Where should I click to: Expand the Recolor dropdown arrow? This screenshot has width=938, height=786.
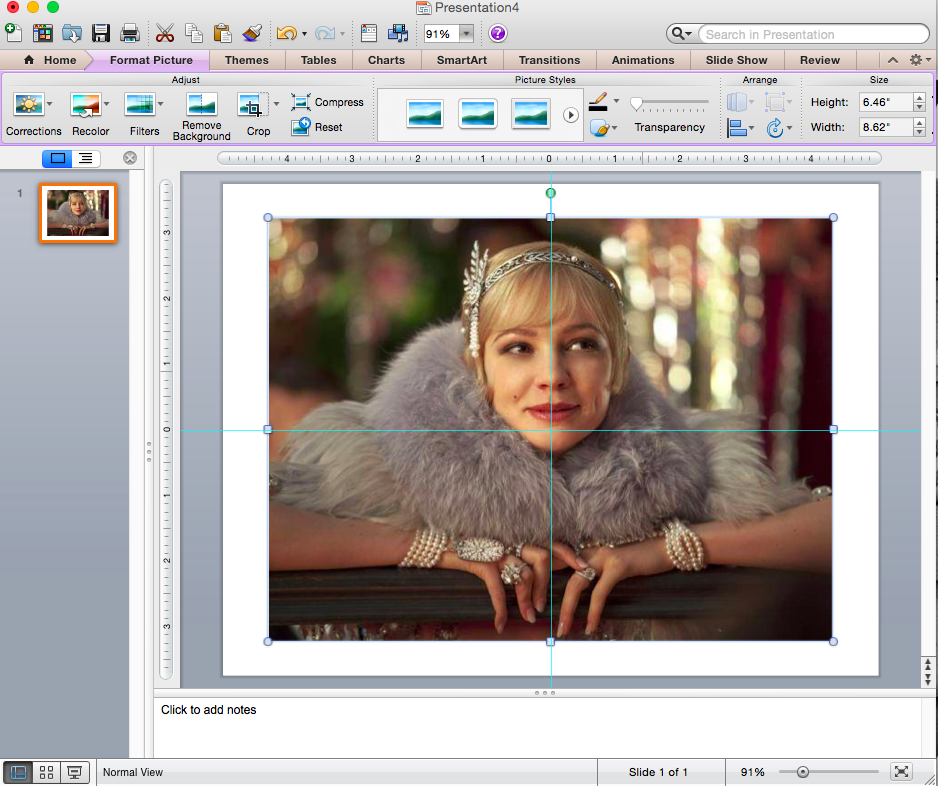(x=105, y=104)
